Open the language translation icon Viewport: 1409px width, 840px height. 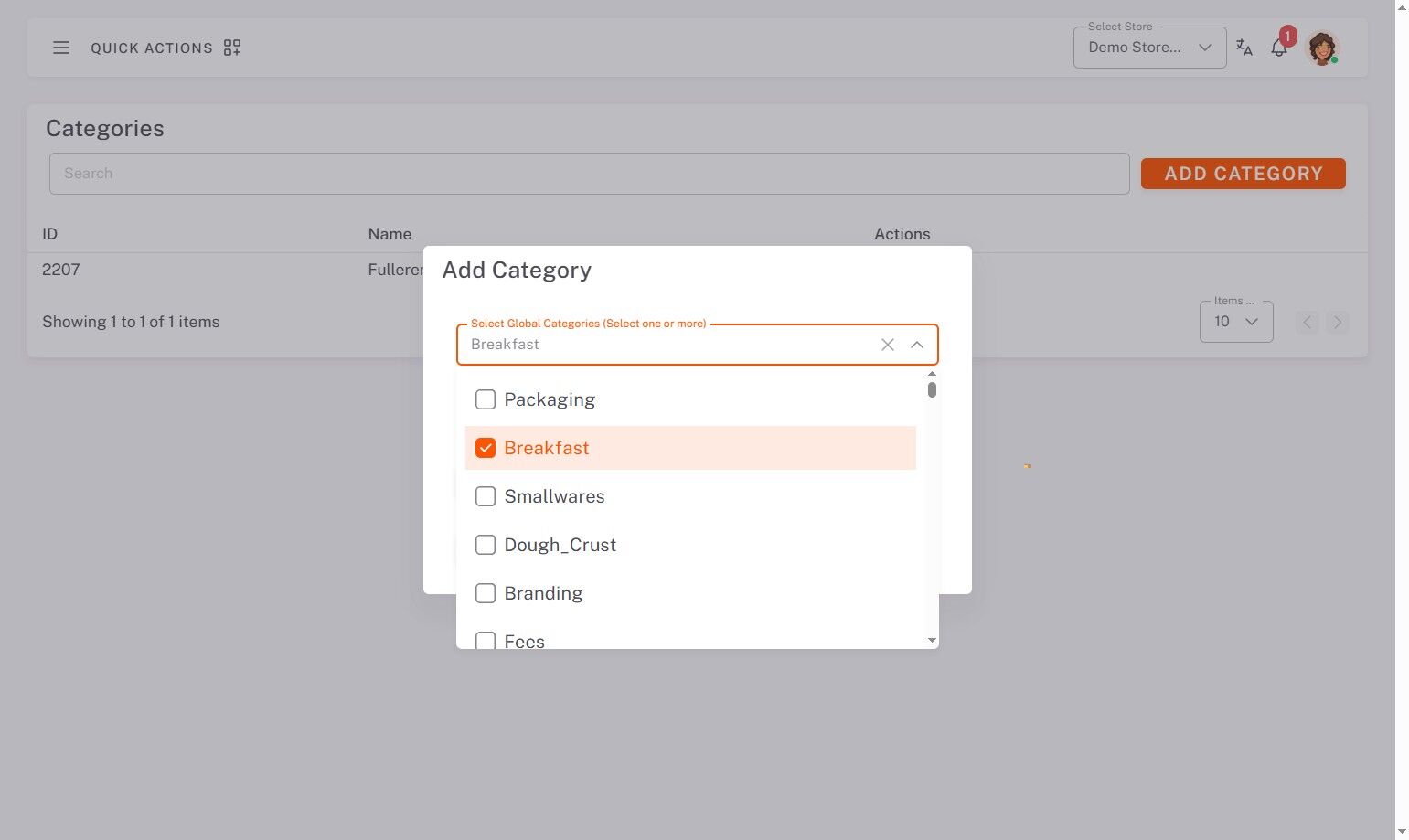click(x=1244, y=48)
